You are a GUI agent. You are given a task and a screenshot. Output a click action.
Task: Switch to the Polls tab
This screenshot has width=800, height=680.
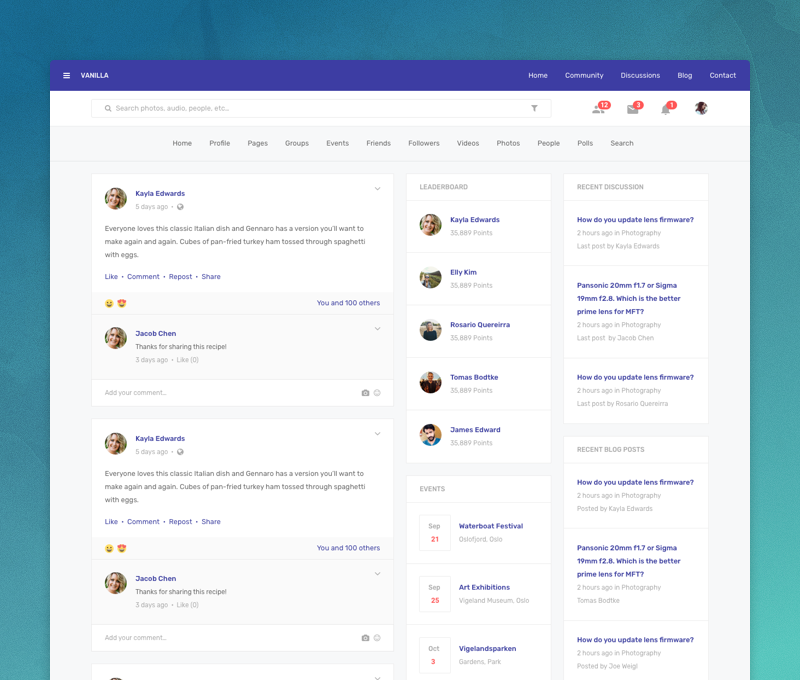[x=585, y=143]
